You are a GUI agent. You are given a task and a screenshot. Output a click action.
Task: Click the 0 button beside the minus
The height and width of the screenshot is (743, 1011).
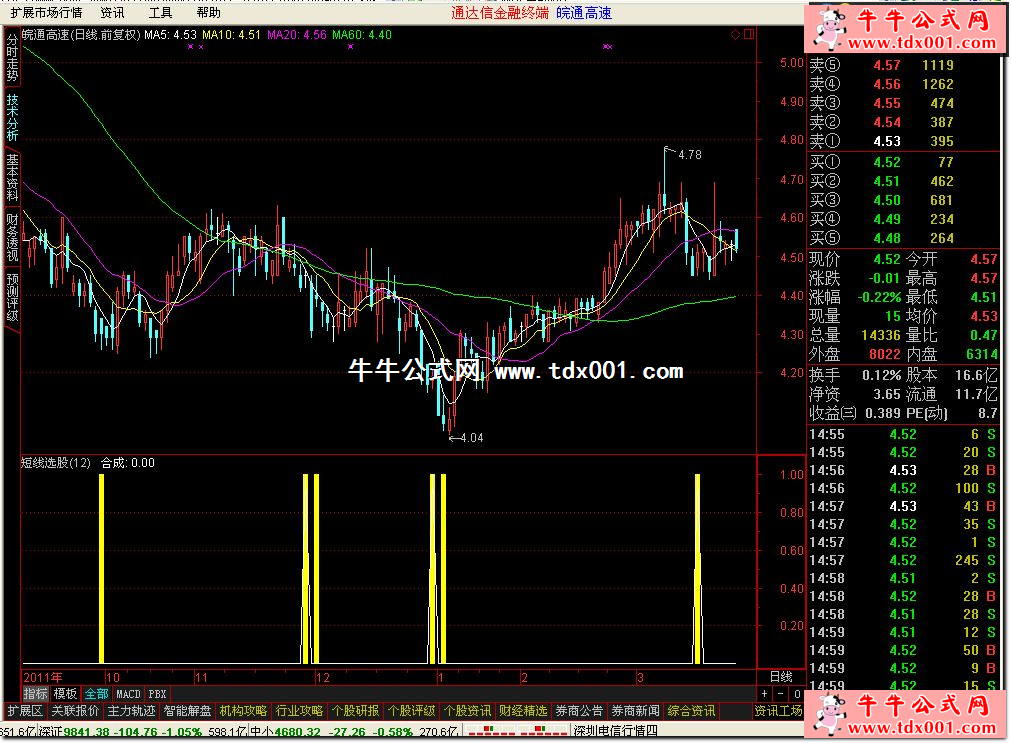[x=797, y=694]
